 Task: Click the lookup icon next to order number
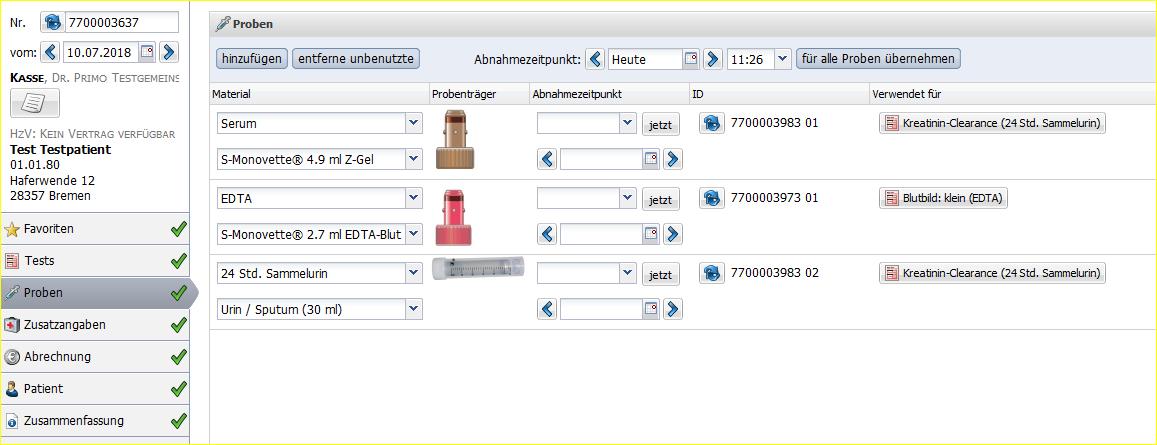coord(52,22)
